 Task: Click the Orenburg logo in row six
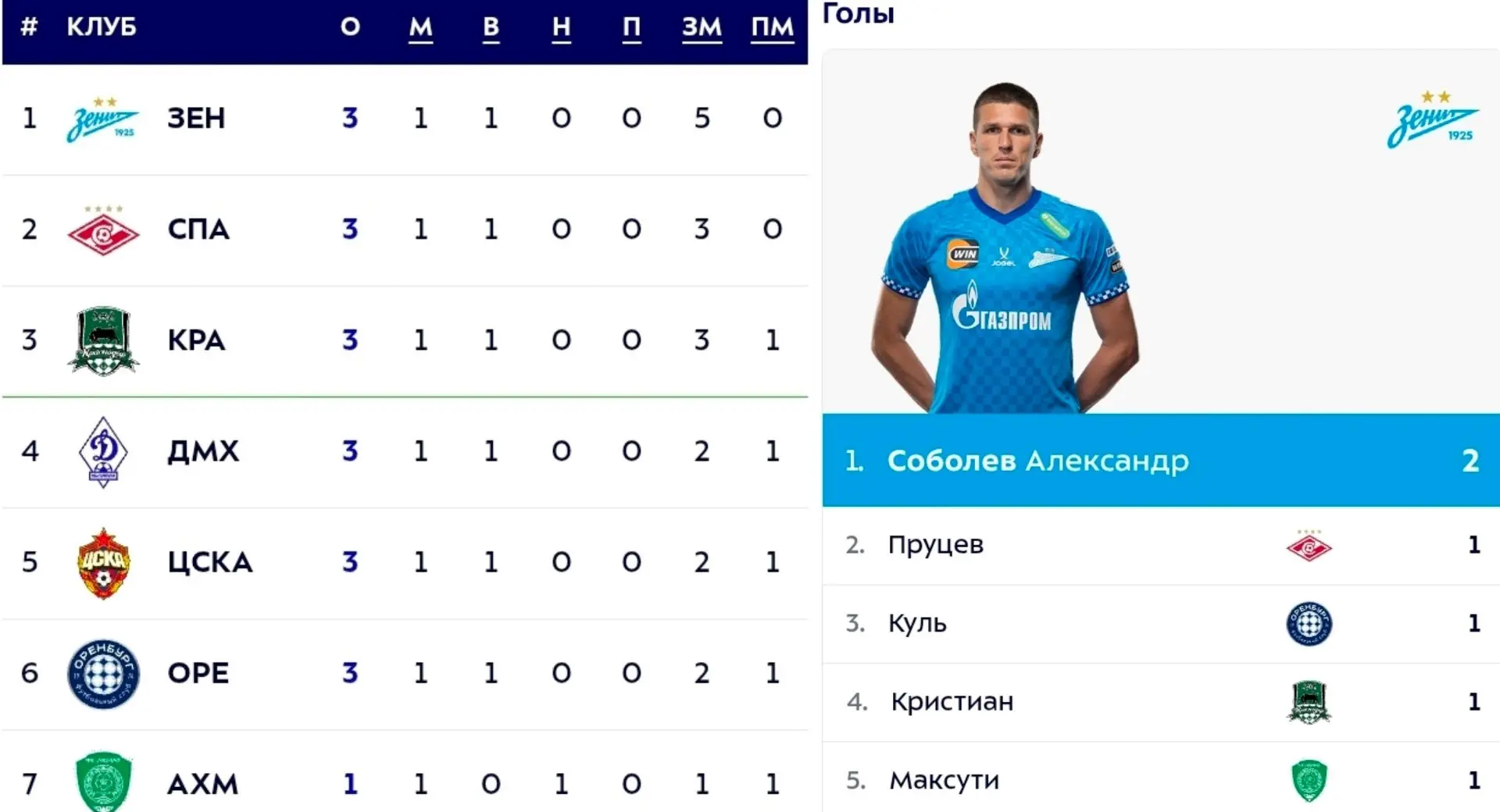[x=103, y=674]
